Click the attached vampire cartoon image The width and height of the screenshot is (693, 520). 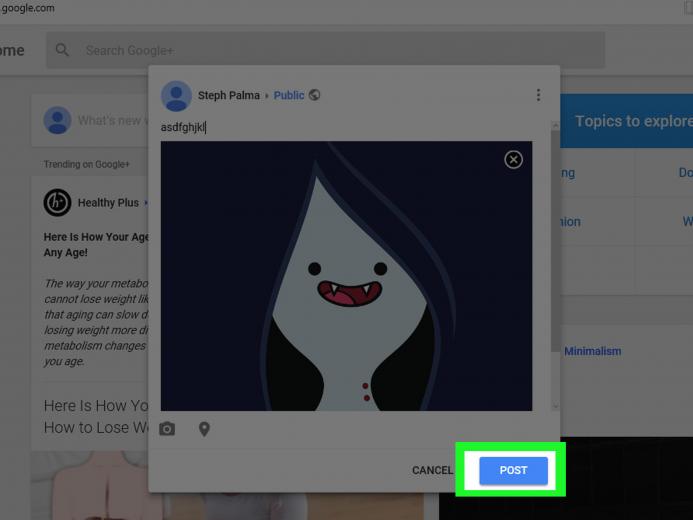pyautogui.click(x=346, y=276)
